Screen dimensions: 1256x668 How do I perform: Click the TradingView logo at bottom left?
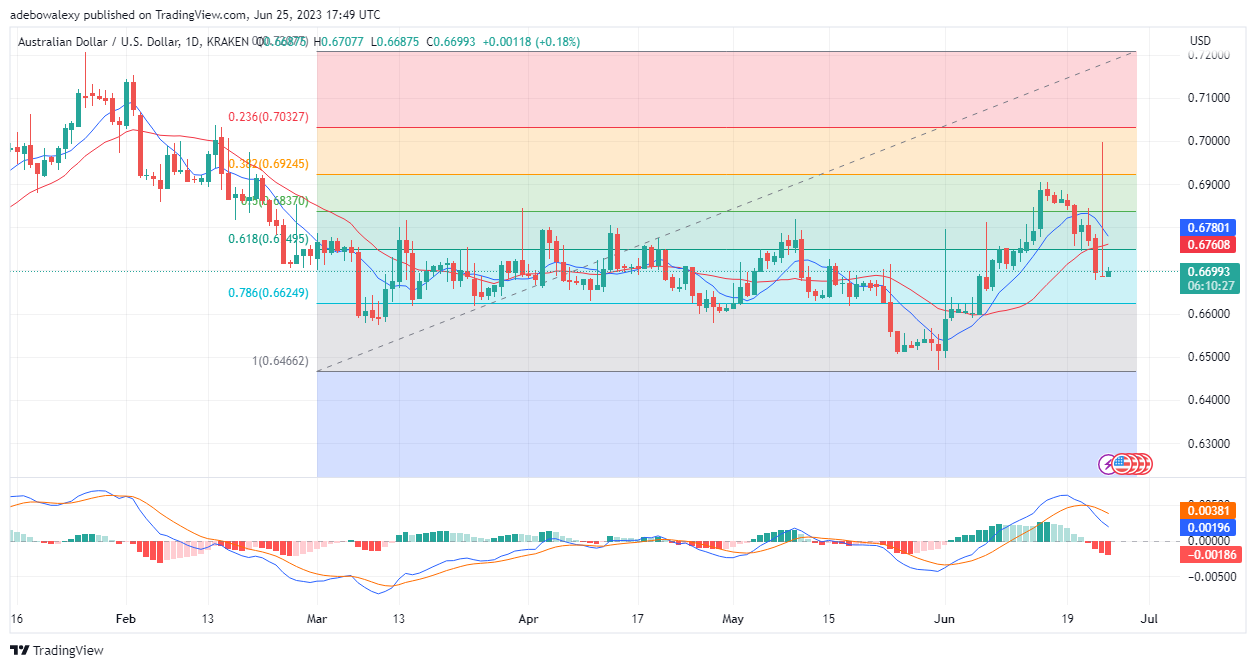[57, 651]
